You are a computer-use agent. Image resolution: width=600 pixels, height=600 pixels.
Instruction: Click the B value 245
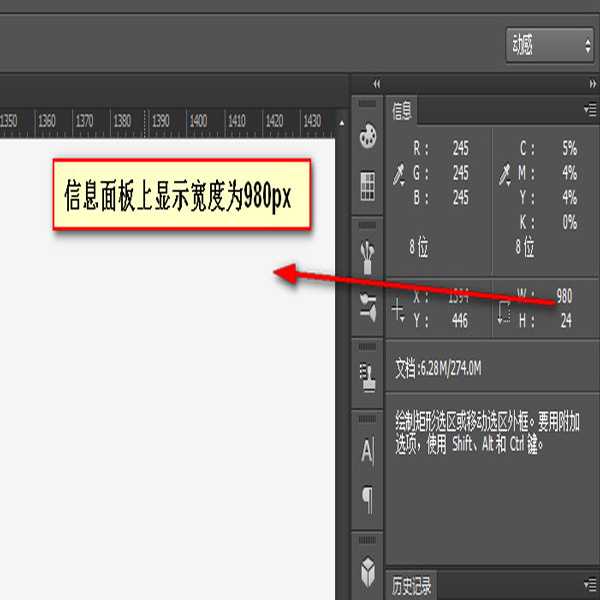click(461, 198)
